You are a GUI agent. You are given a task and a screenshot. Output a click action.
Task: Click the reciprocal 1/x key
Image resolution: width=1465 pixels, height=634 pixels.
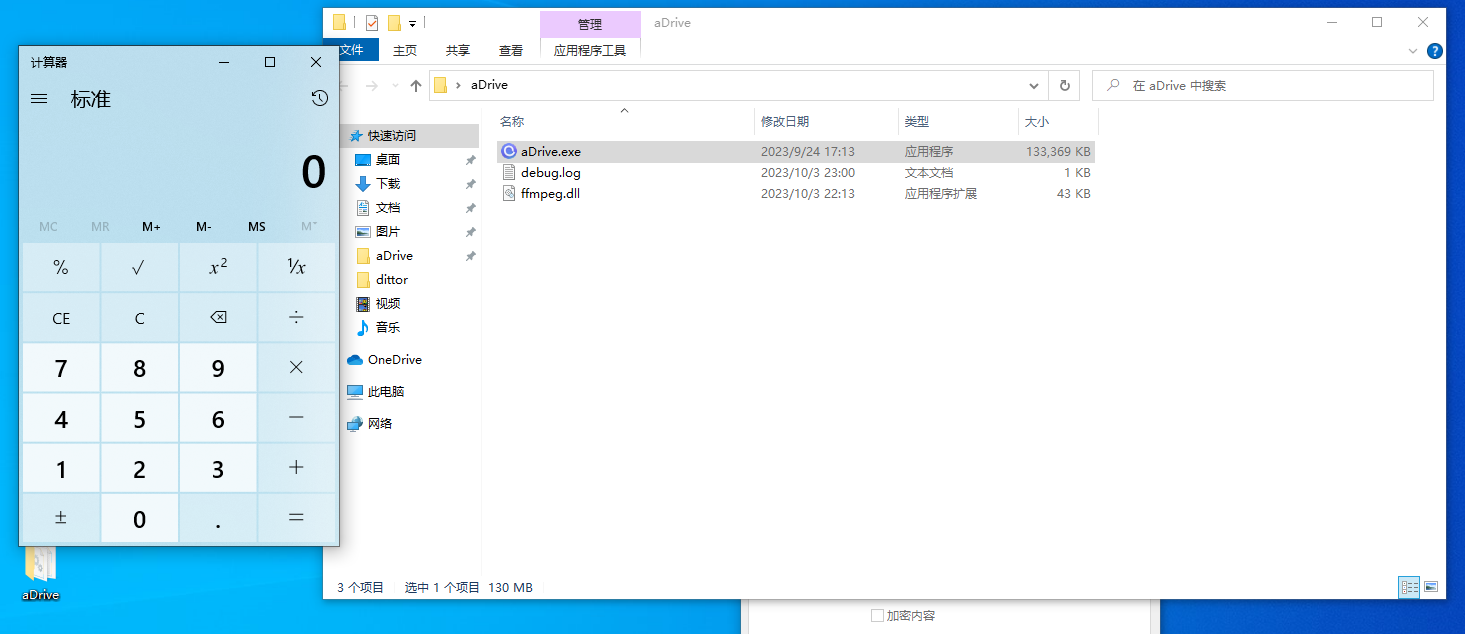coord(296,267)
